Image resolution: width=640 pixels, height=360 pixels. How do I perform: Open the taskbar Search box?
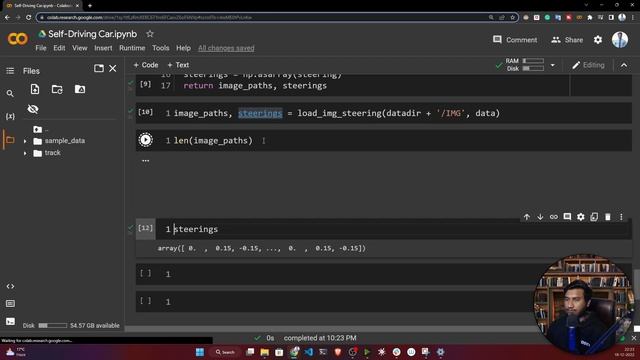225,352
